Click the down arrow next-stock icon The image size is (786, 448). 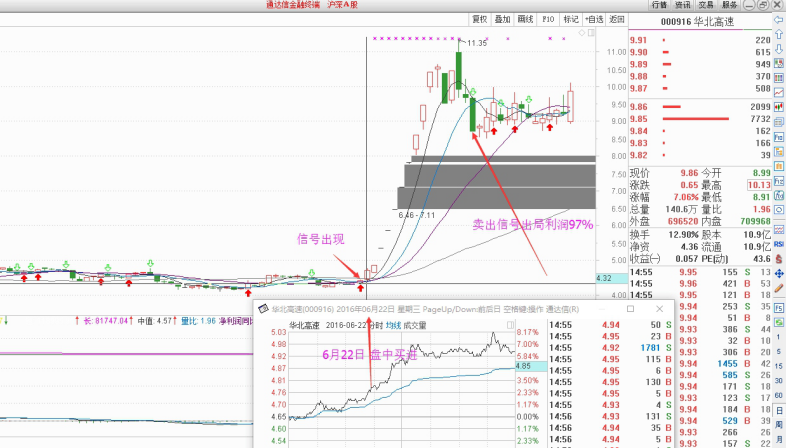tap(779, 49)
